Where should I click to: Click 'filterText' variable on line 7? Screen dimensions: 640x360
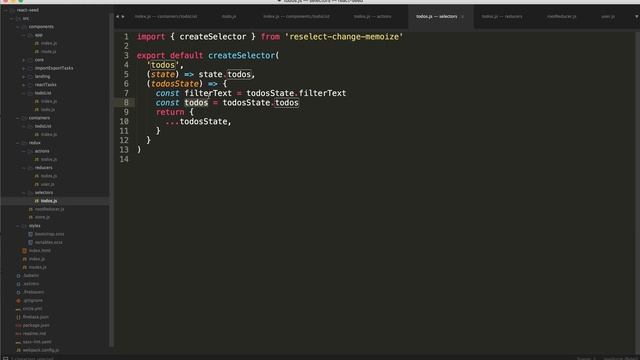[208, 93]
